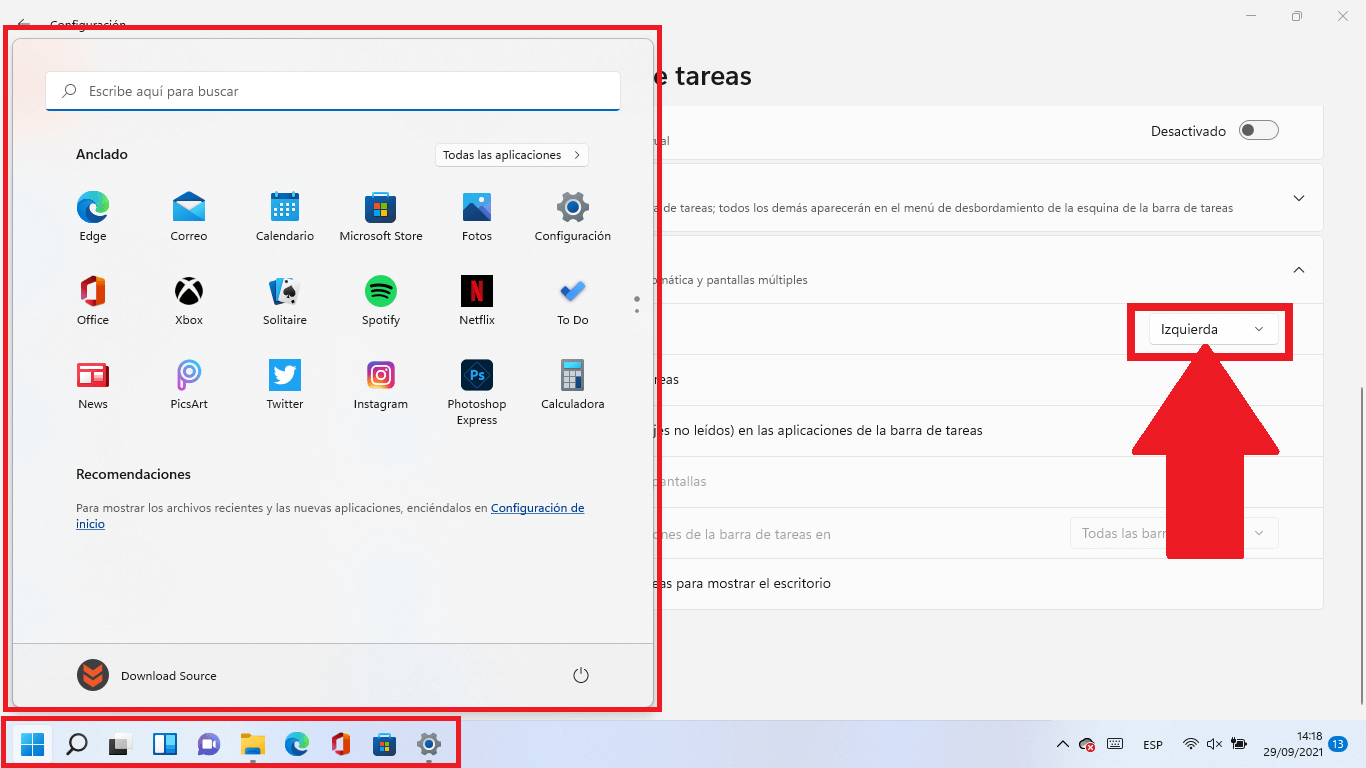The image size is (1366, 768).
Task: Click the power button in Start menu
Action: coord(581,676)
